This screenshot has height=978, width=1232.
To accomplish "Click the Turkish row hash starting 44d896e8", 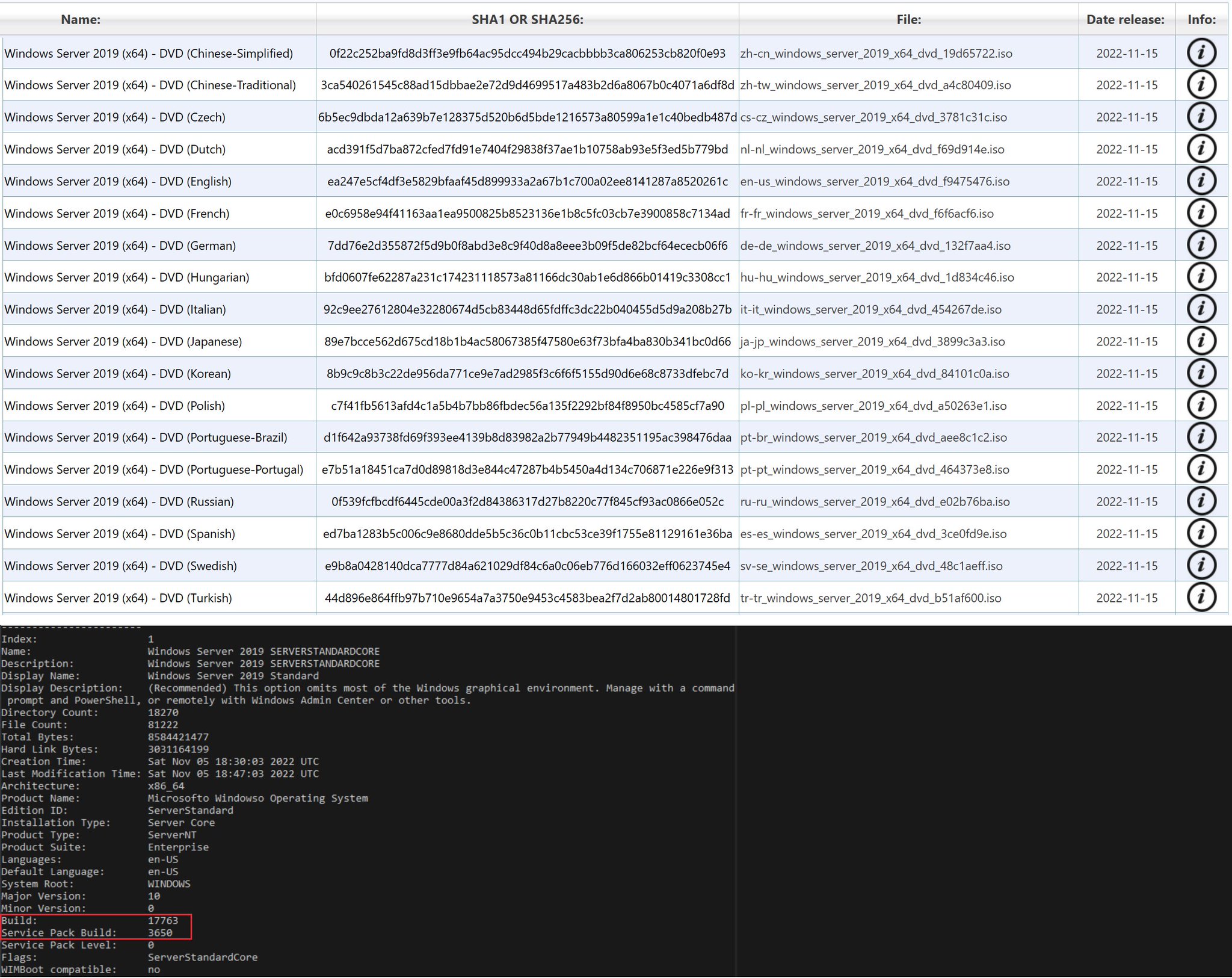I will (528, 598).
